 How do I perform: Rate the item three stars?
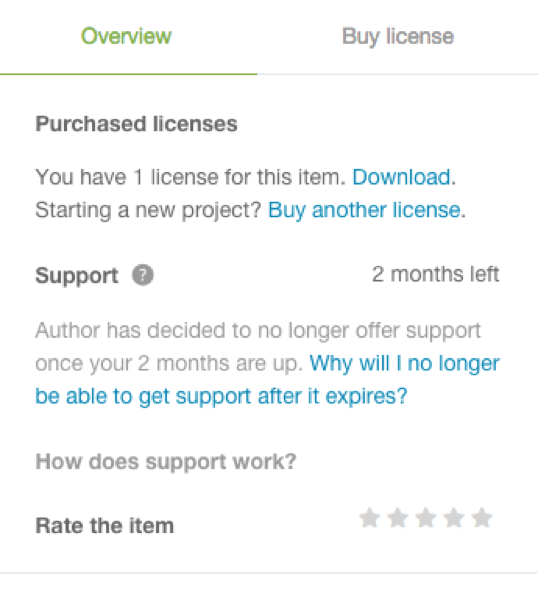426,518
